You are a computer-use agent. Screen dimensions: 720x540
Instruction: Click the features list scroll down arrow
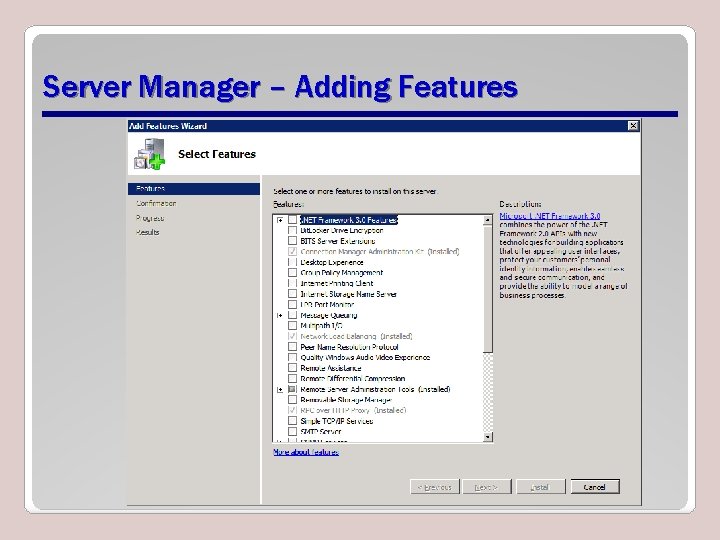(488, 437)
